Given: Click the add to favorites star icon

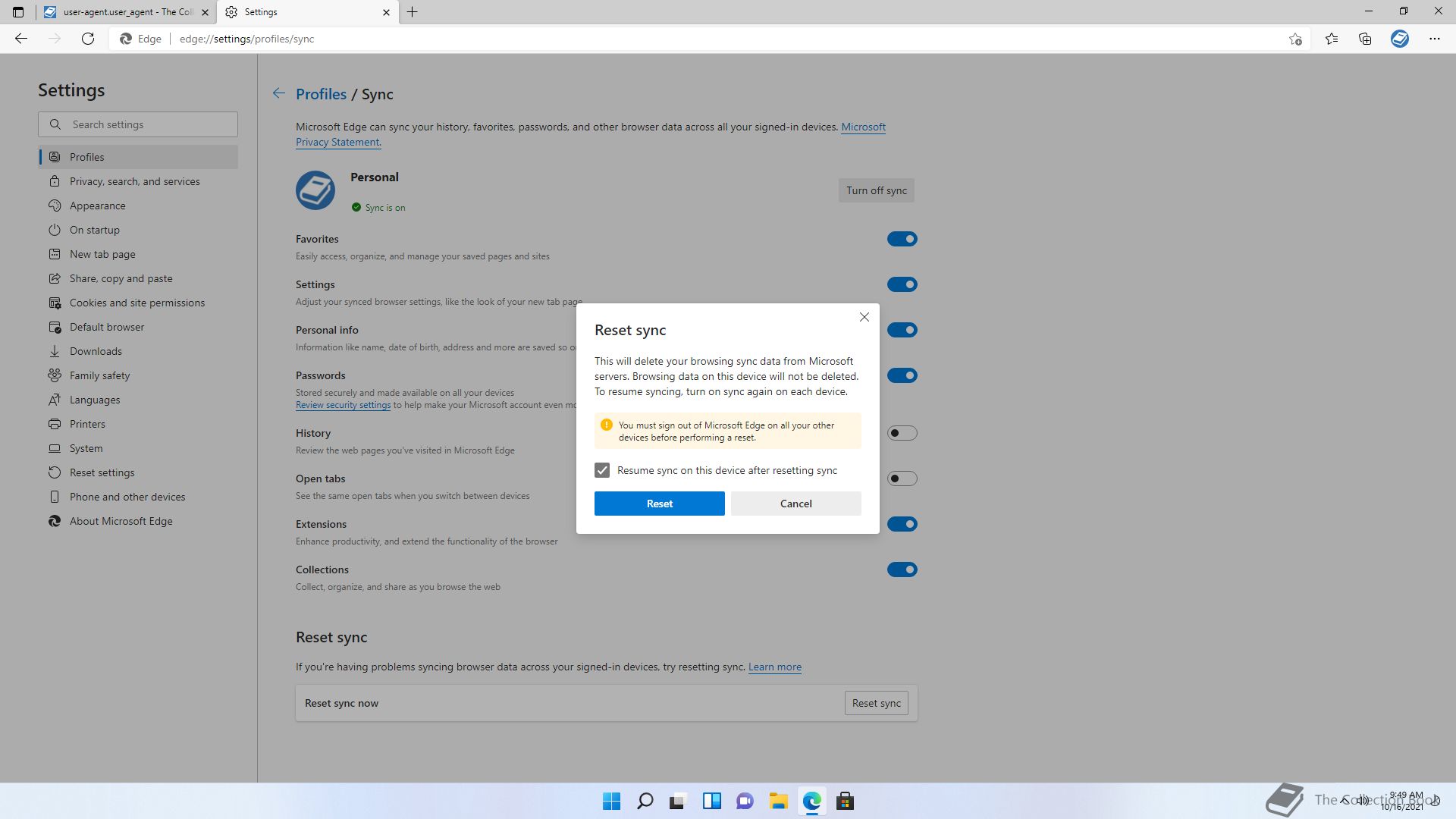Looking at the screenshot, I should (1295, 39).
